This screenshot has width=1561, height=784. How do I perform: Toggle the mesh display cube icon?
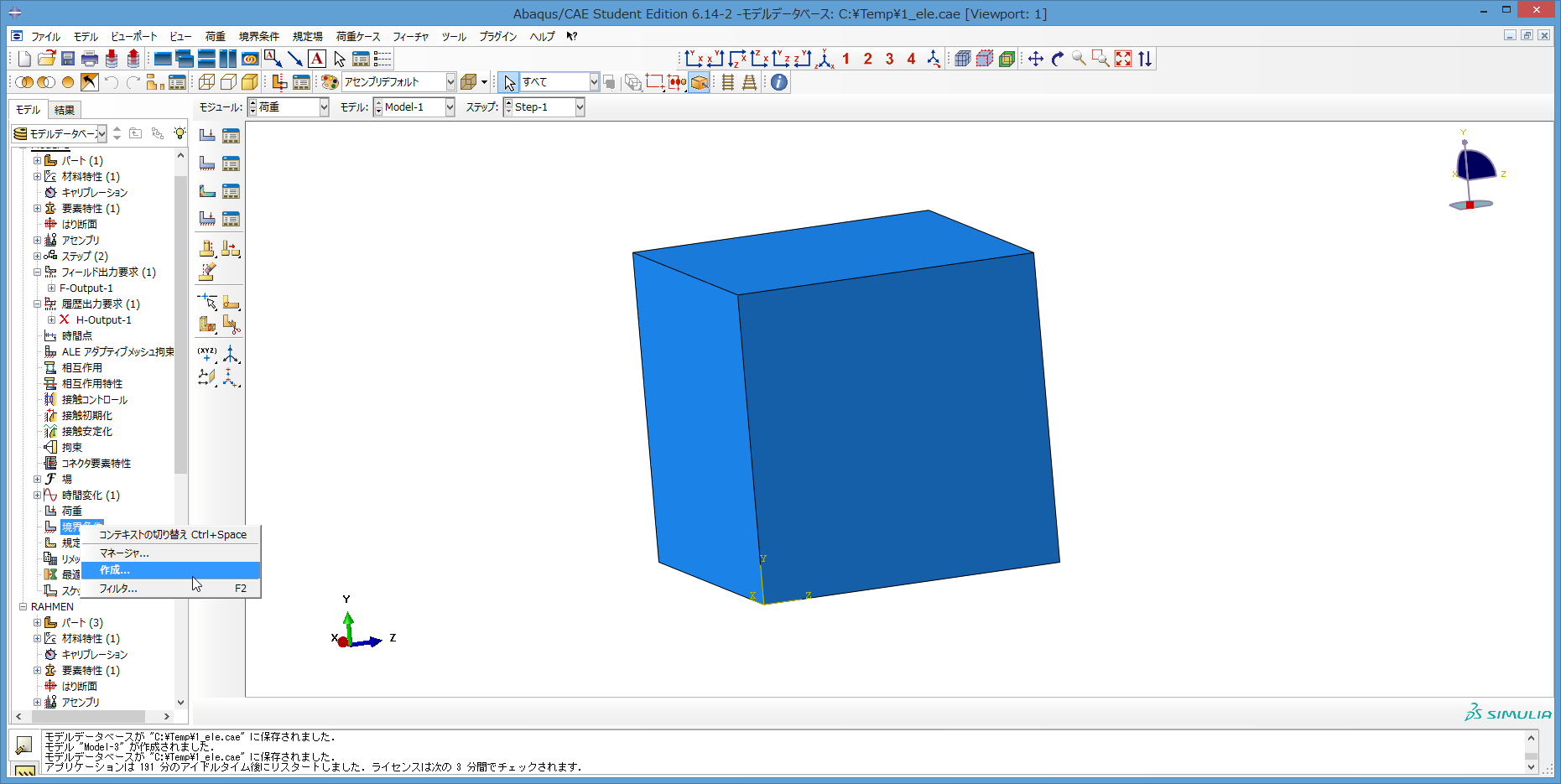(963, 59)
